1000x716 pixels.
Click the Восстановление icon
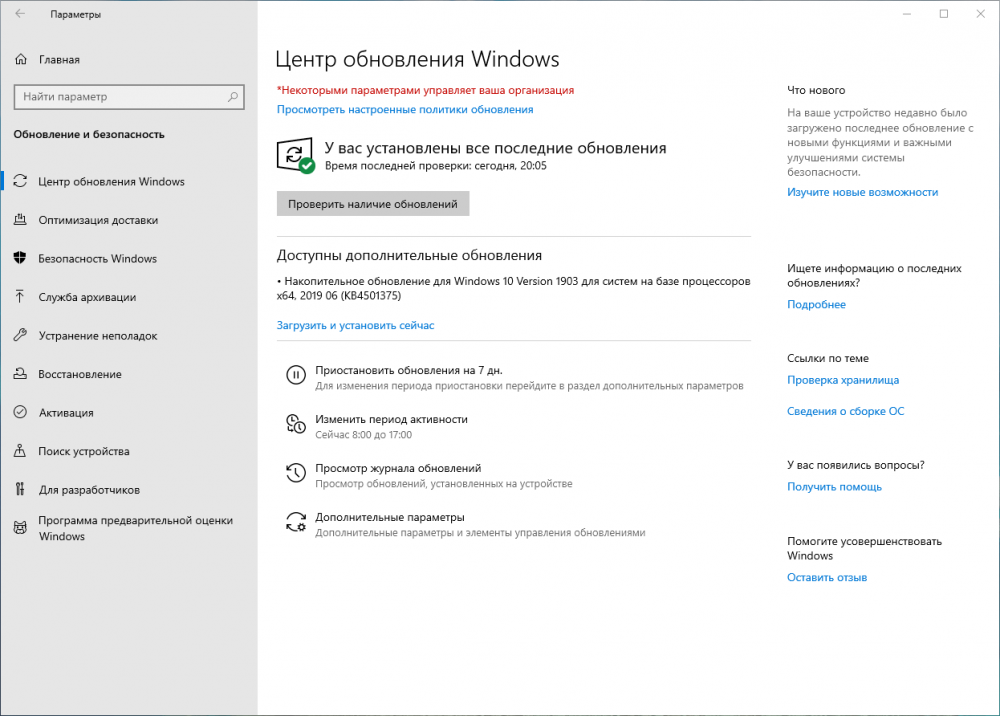[20, 374]
